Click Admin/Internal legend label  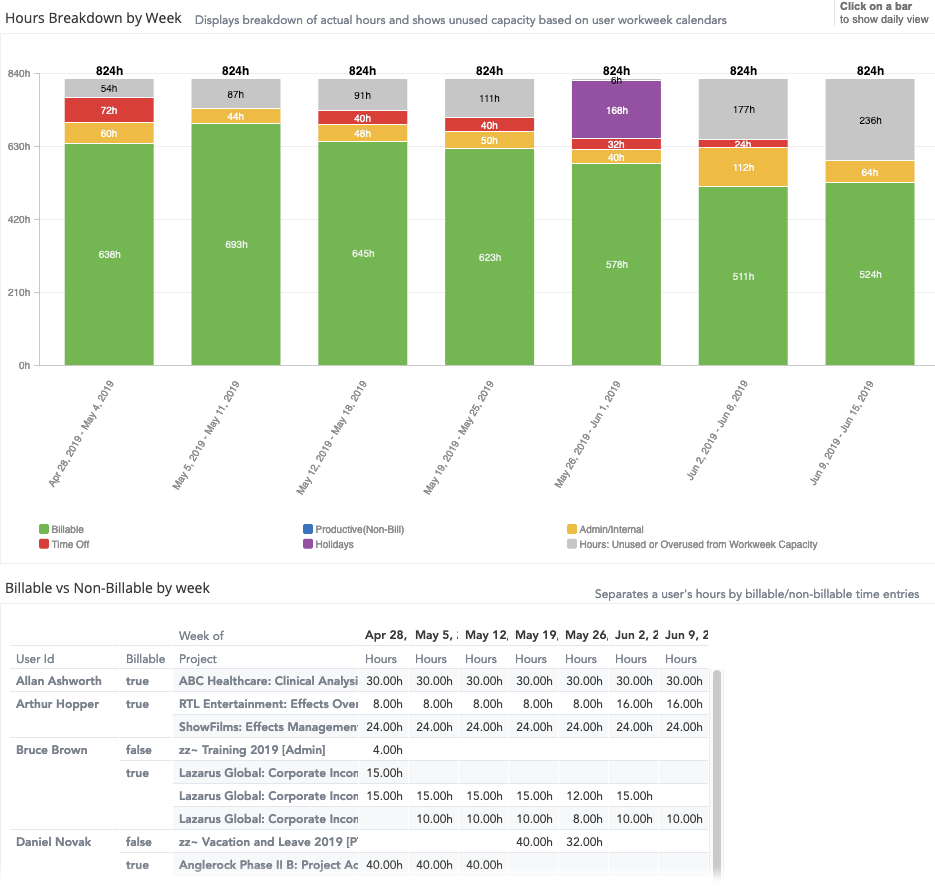click(x=611, y=529)
